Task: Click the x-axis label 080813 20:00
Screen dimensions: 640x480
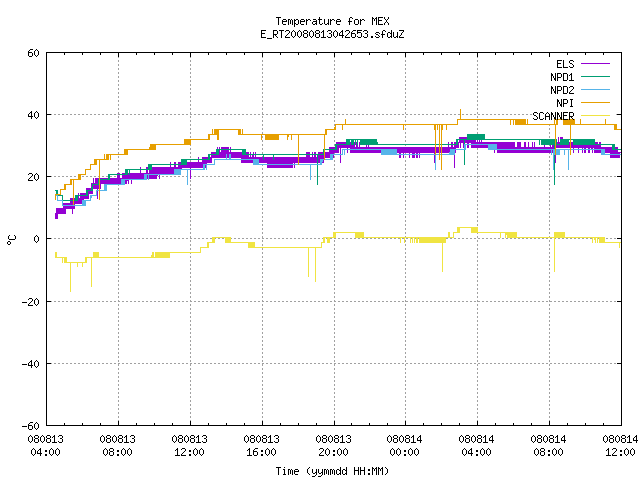Action: pyautogui.click(x=333, y=446)
